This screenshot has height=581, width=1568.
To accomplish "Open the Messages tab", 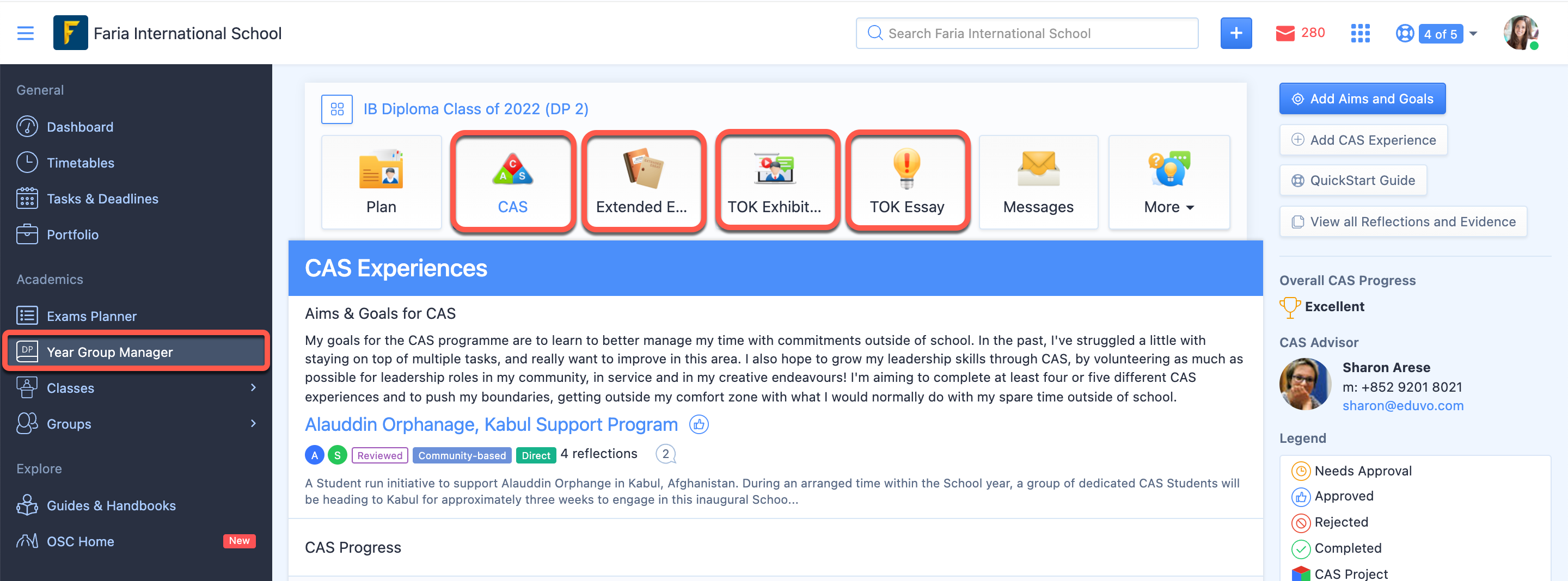I will click(1038, 182).
